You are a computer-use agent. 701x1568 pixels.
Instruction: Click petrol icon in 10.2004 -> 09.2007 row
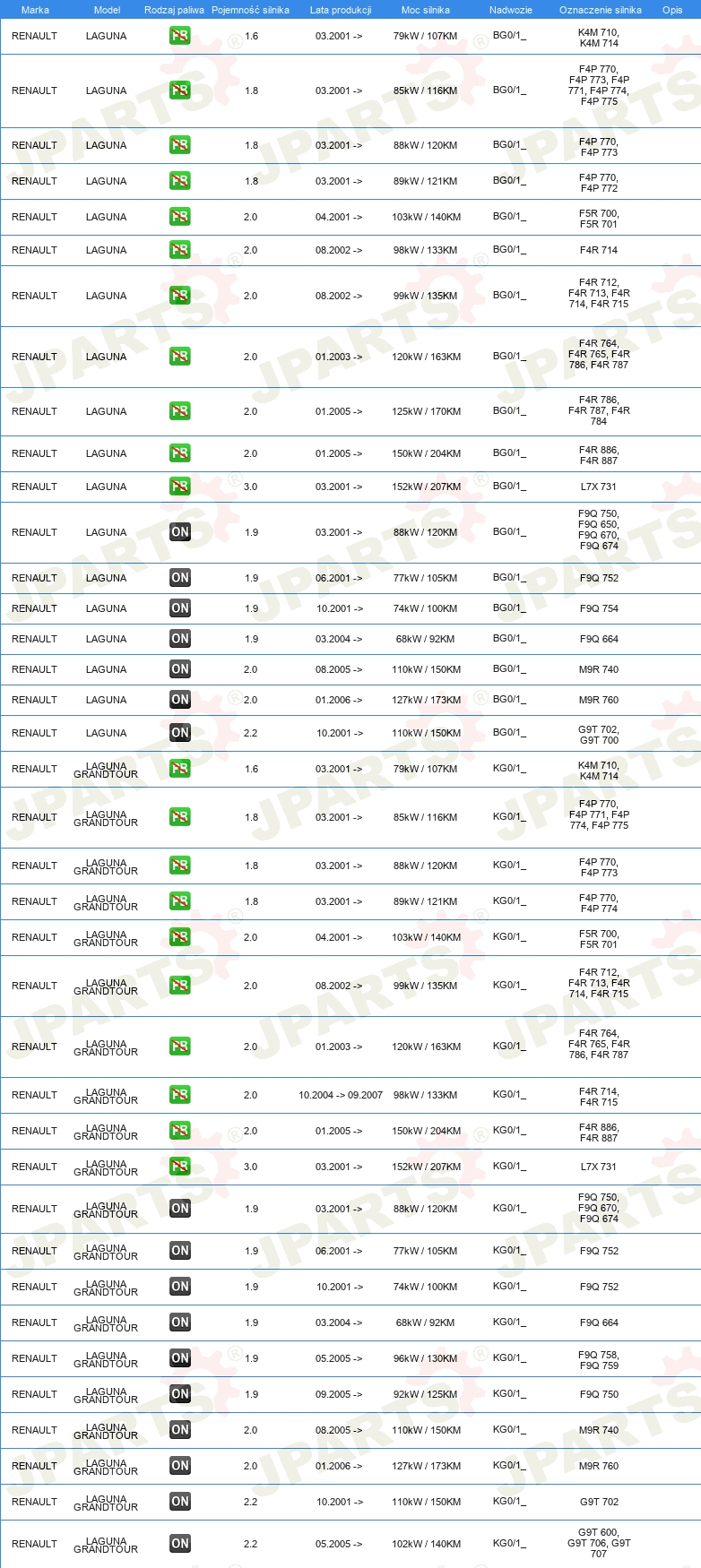(x=180, y=1095)
